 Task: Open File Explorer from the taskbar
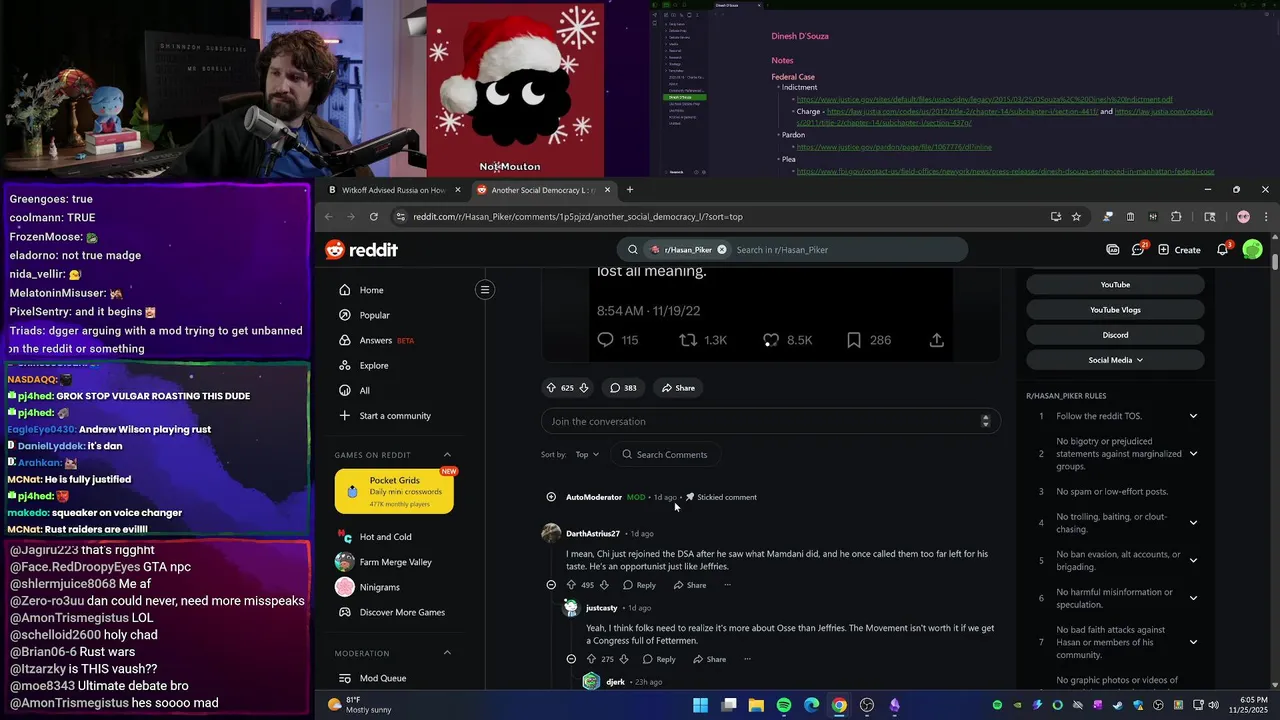coord(756,705)
